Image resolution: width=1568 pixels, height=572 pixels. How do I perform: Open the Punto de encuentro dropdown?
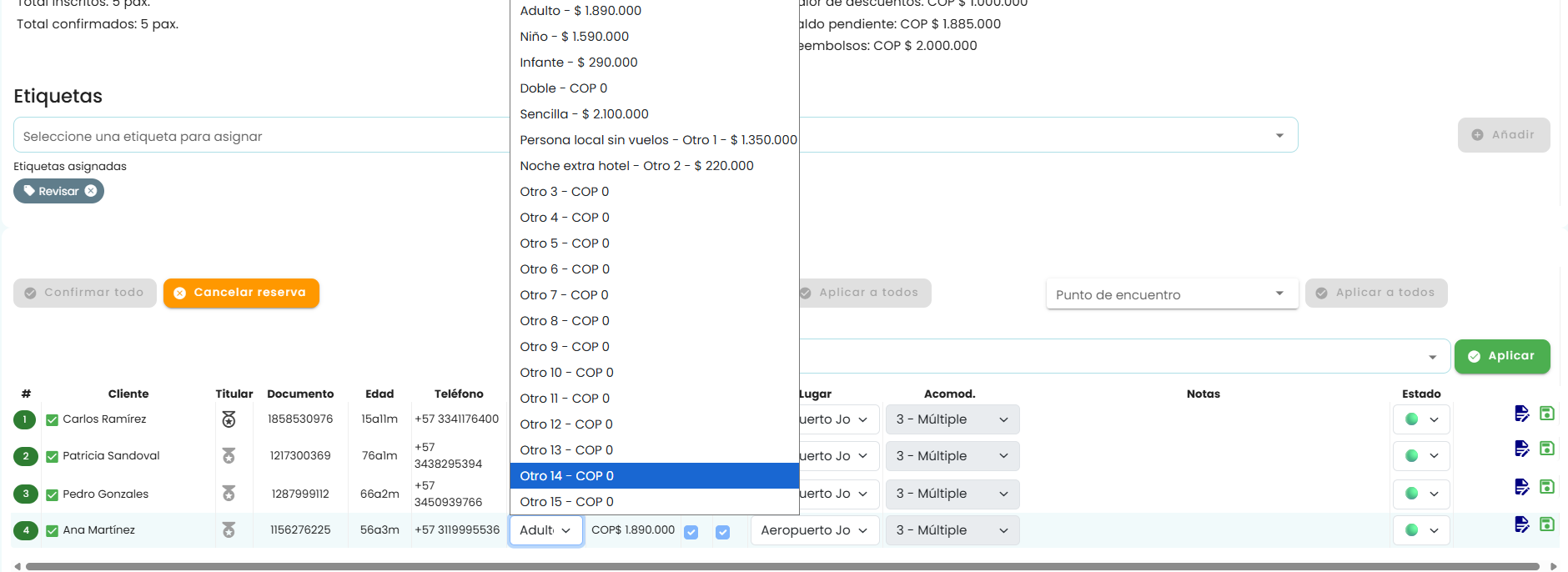point(1172,294)
